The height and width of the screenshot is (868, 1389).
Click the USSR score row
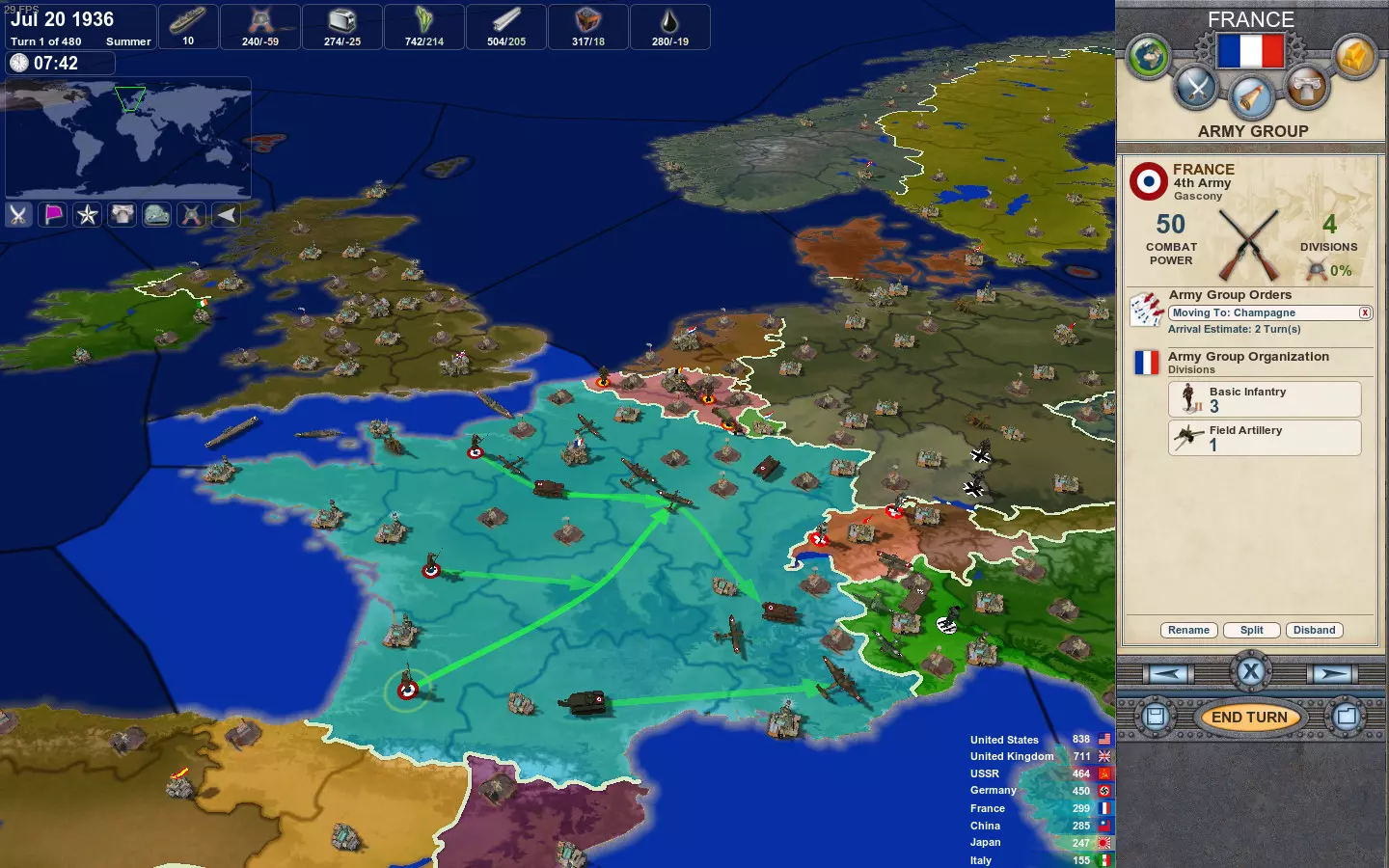pyautogui.click(x=1040, y=773)
